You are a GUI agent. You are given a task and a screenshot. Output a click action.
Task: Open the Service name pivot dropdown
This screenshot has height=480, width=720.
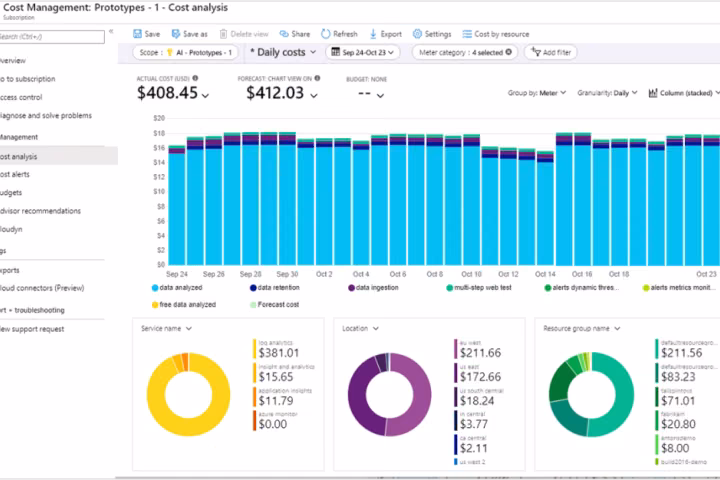coord(166,328)
